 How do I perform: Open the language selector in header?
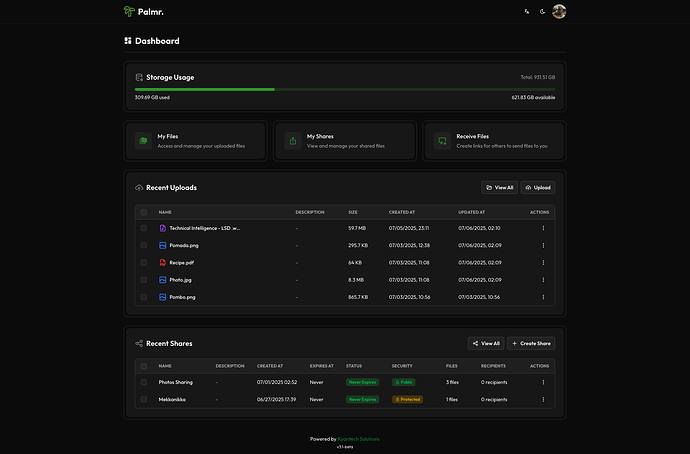click(527, 12)
